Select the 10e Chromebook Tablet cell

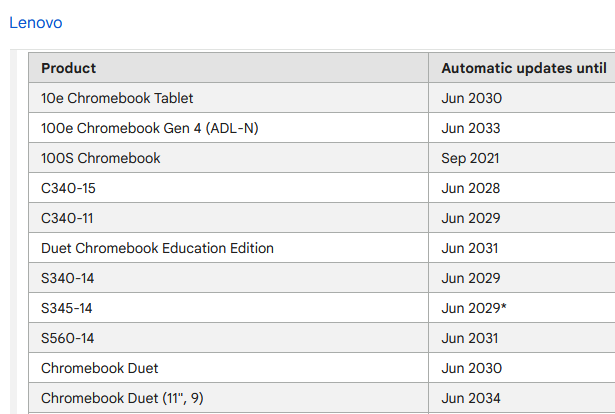(x=117, y=98)
